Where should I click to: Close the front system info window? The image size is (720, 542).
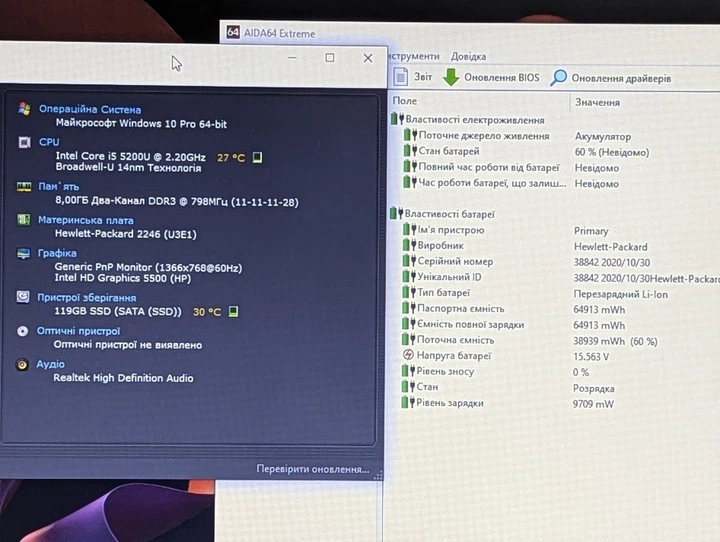click(x=368, y=58)
